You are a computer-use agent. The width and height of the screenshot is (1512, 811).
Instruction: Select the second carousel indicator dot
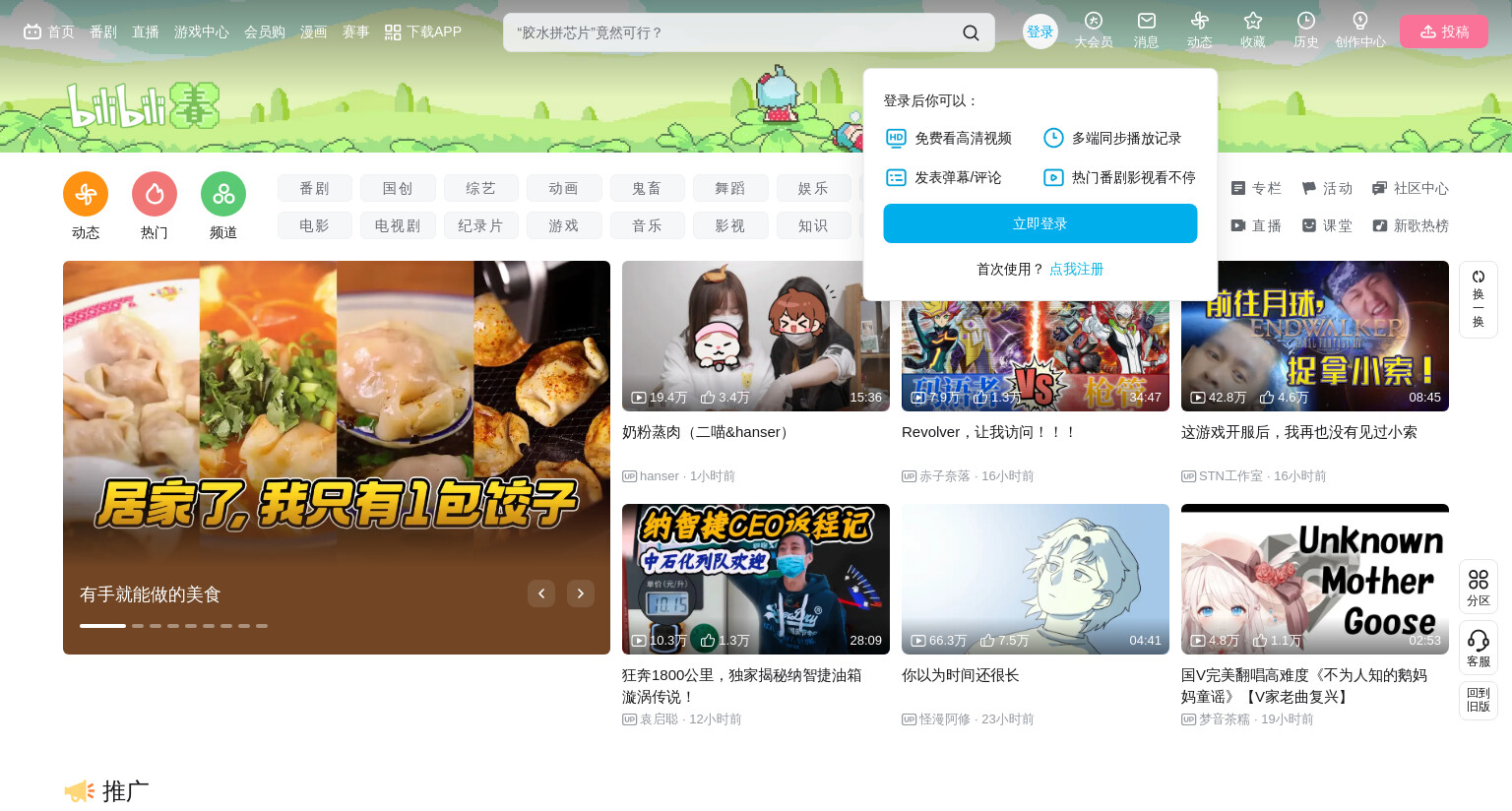138,625
